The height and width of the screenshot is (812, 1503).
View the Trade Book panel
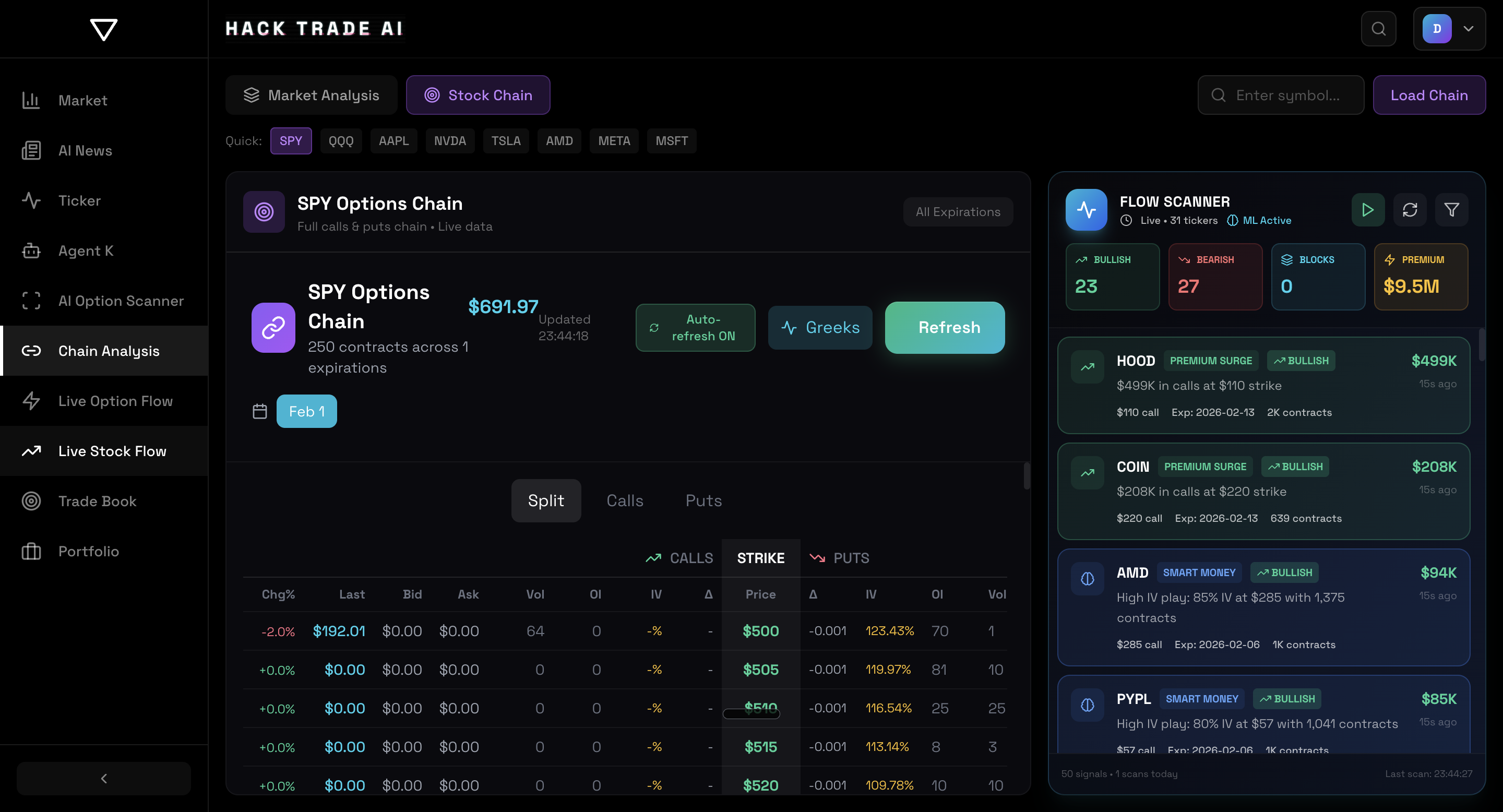(x=97, y=501)
